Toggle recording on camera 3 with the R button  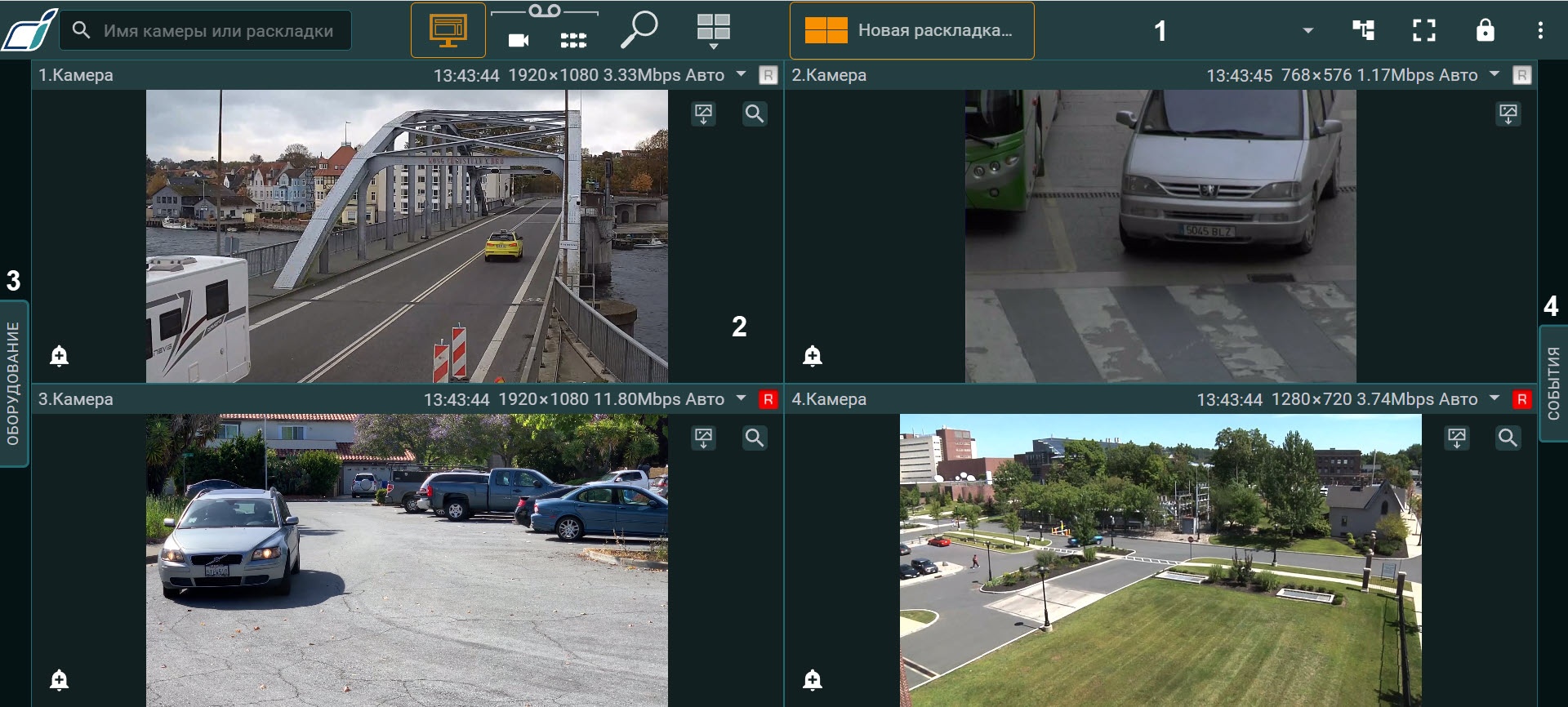(768, 399)
